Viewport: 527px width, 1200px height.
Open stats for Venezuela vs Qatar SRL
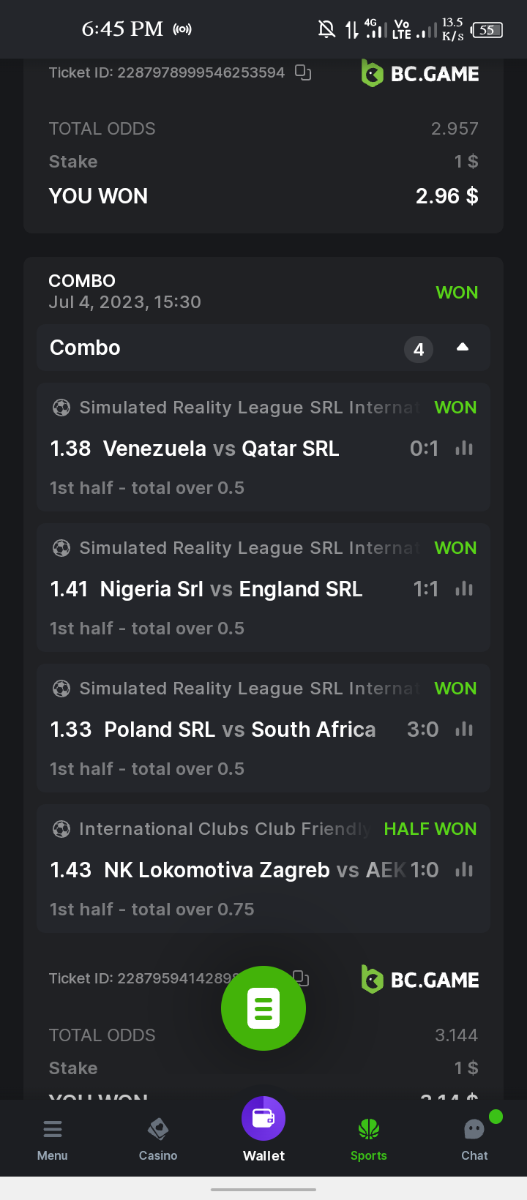click(464, 449)
